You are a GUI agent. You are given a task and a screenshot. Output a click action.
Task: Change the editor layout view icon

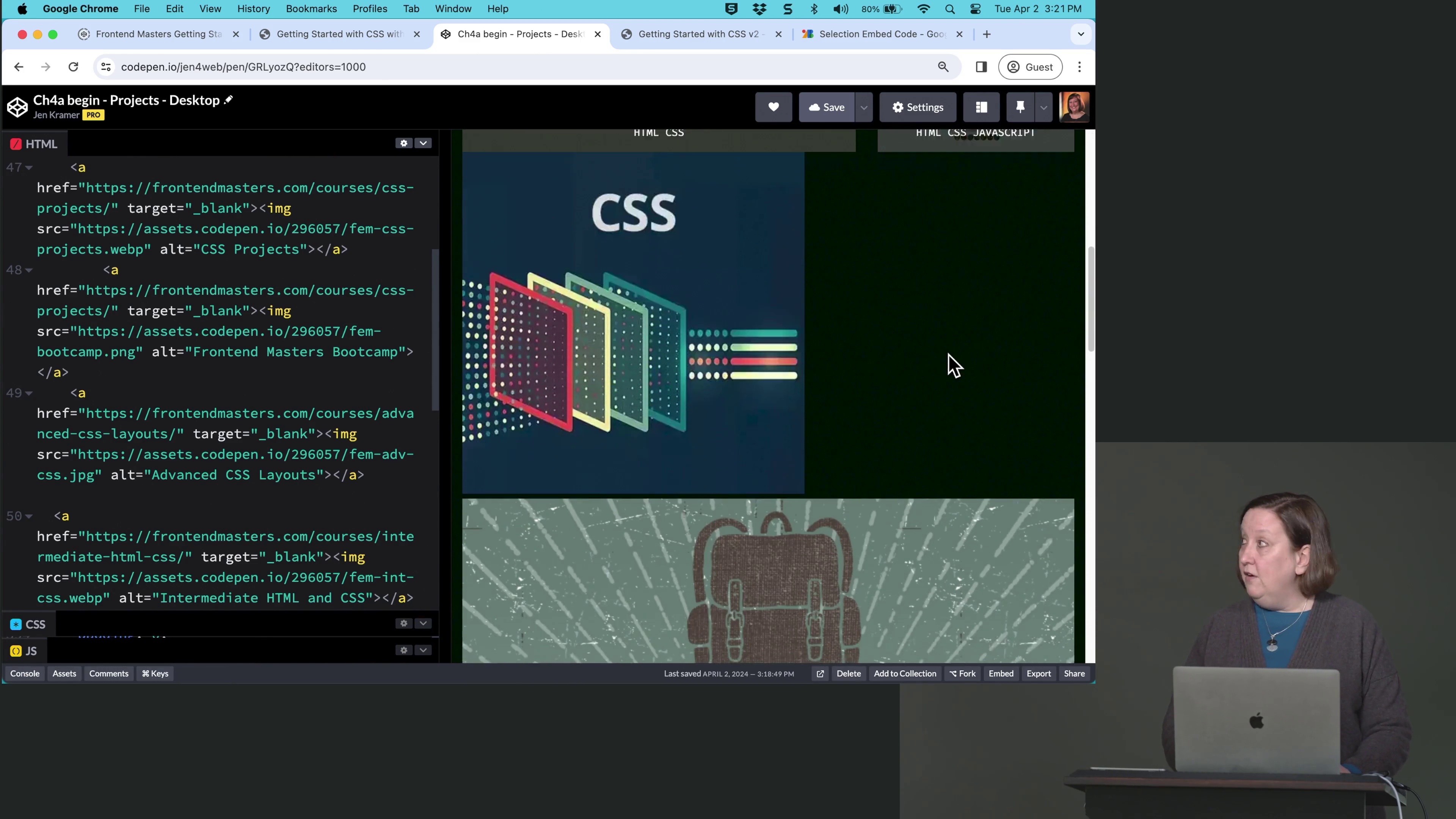coord(981,107)
